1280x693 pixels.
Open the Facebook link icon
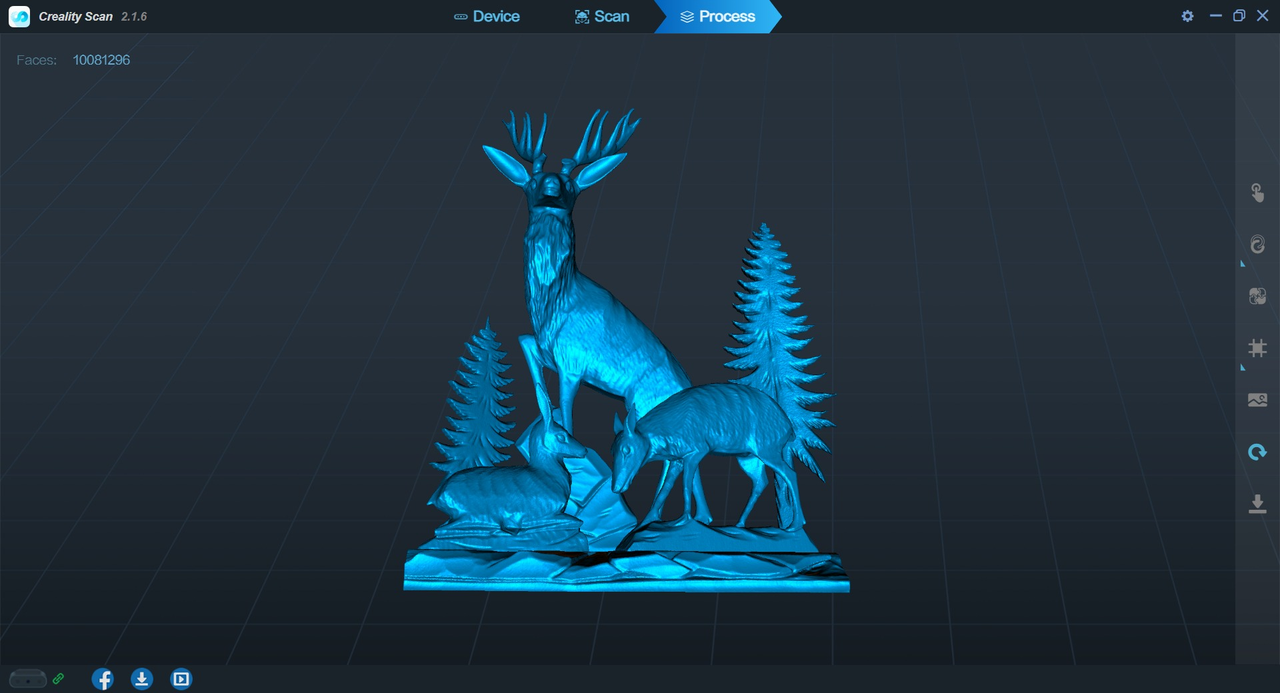pyautogui.click(x=102, y=679)
